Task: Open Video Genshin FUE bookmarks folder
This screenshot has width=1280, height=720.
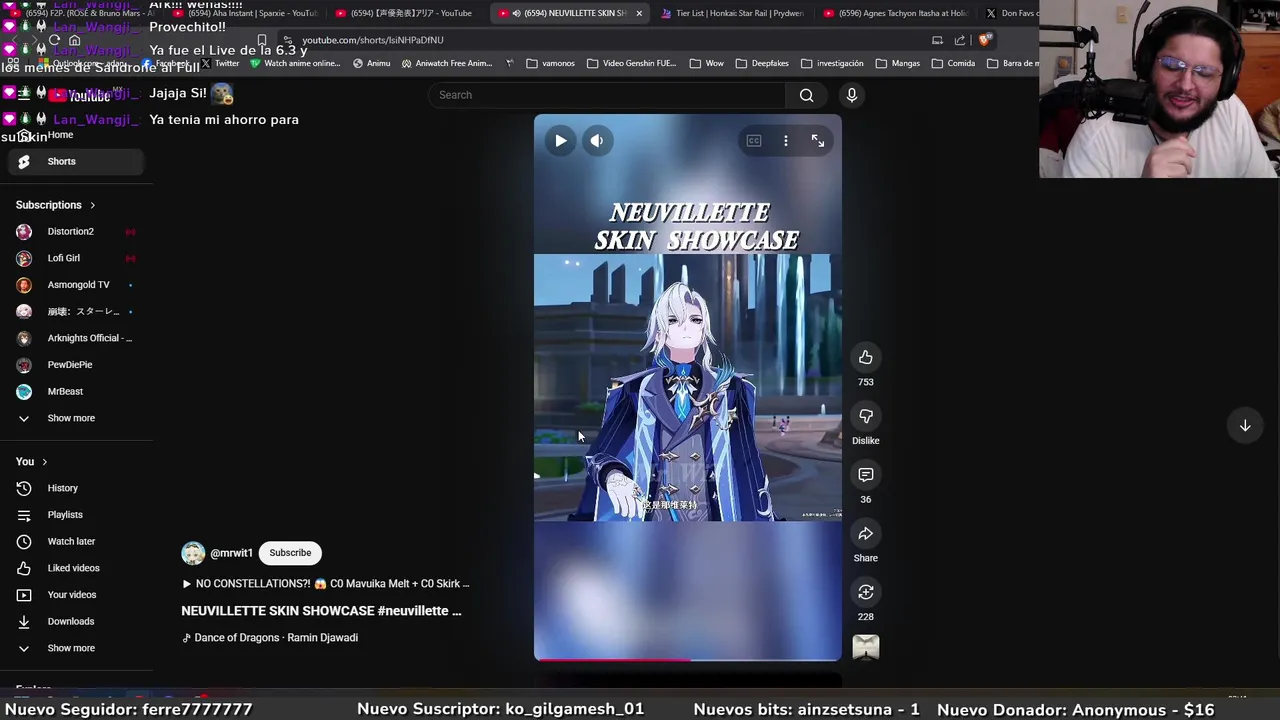Action: (632, 63)
